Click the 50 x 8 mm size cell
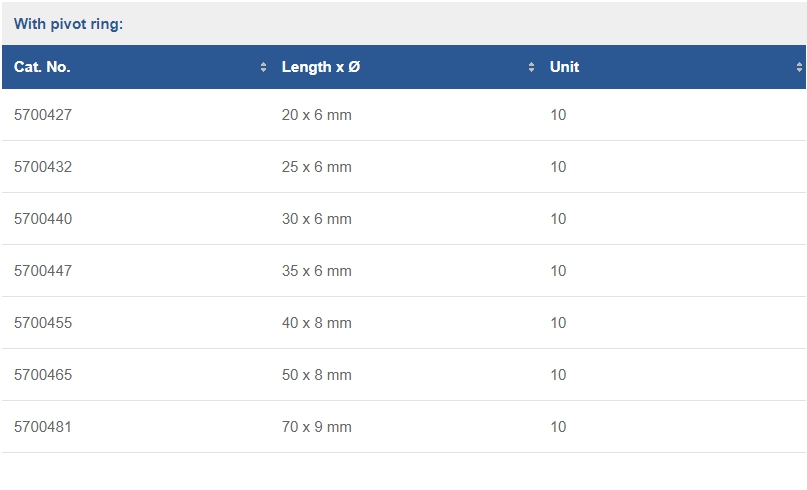Viewport: 807px width, 490px height. [317, 375]
